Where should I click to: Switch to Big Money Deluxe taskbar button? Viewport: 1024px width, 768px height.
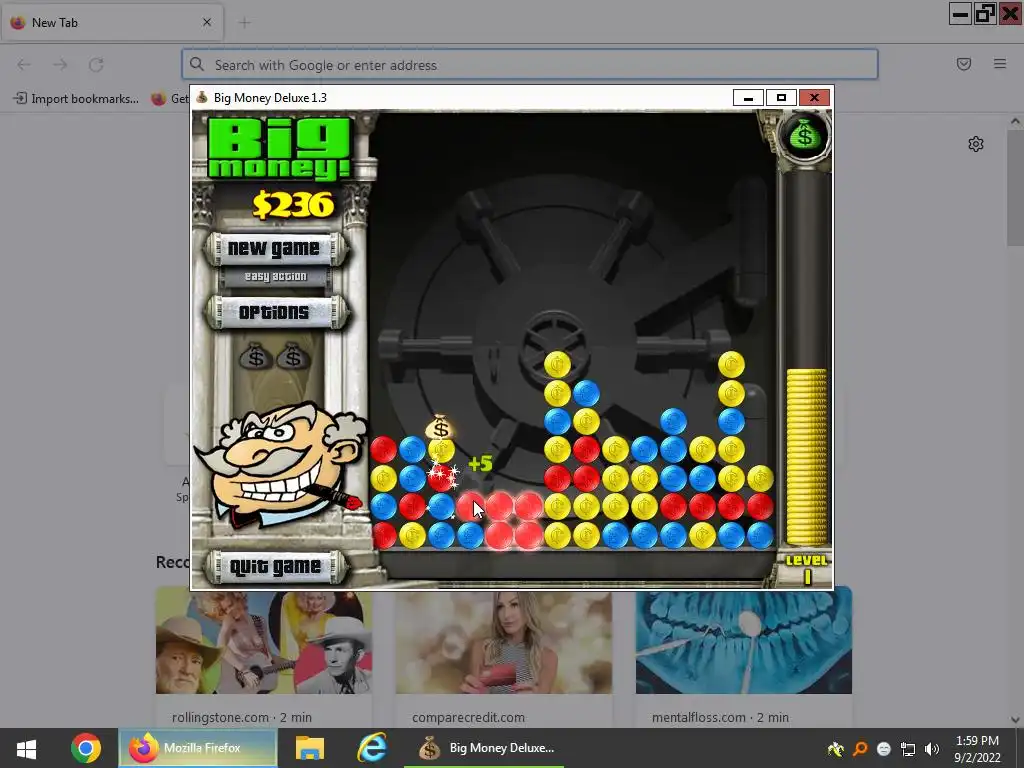(484, 748)
